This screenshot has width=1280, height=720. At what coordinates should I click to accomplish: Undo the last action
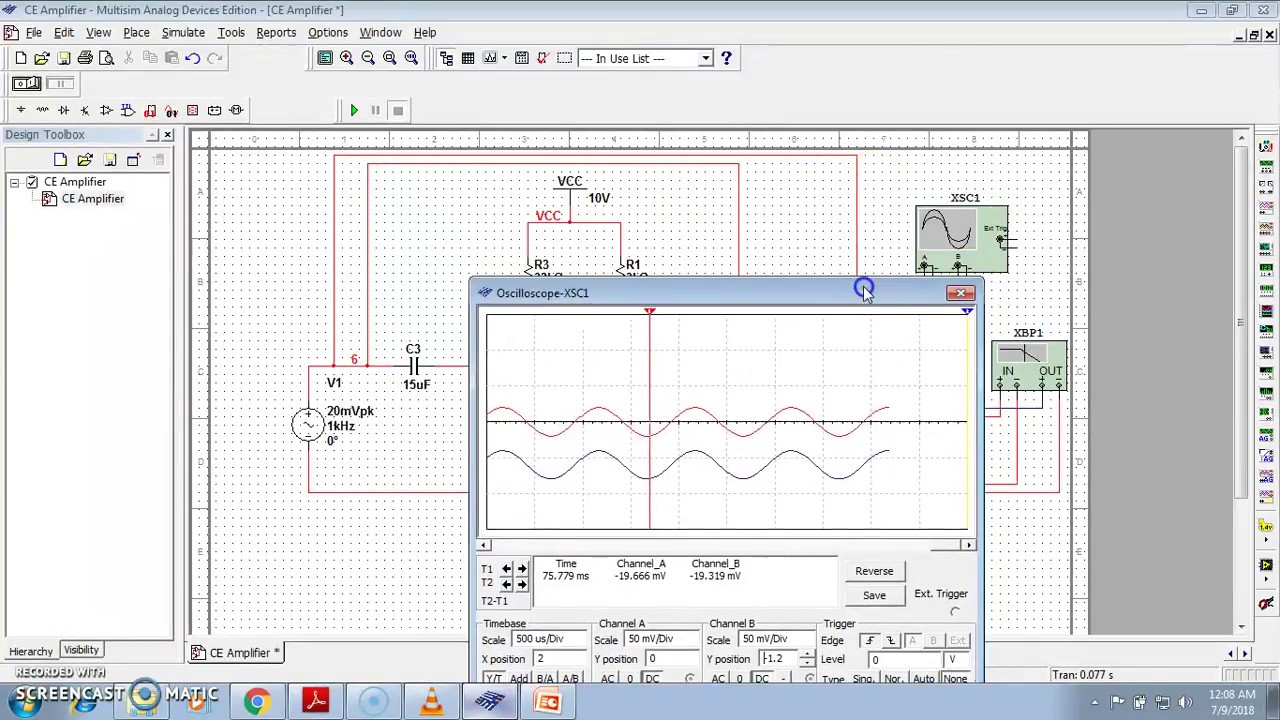coord(193,58)
